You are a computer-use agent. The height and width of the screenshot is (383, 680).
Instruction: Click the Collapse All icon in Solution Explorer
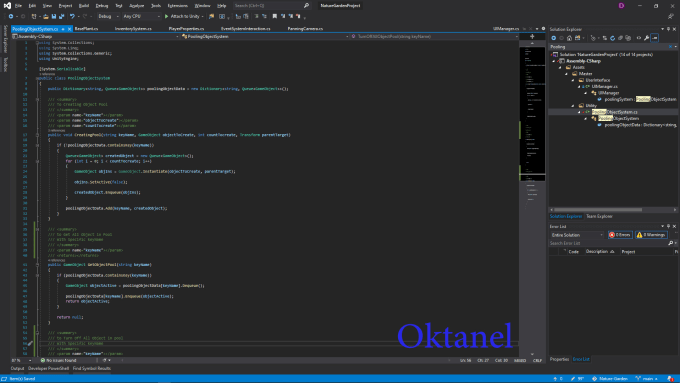pos(620,38)
